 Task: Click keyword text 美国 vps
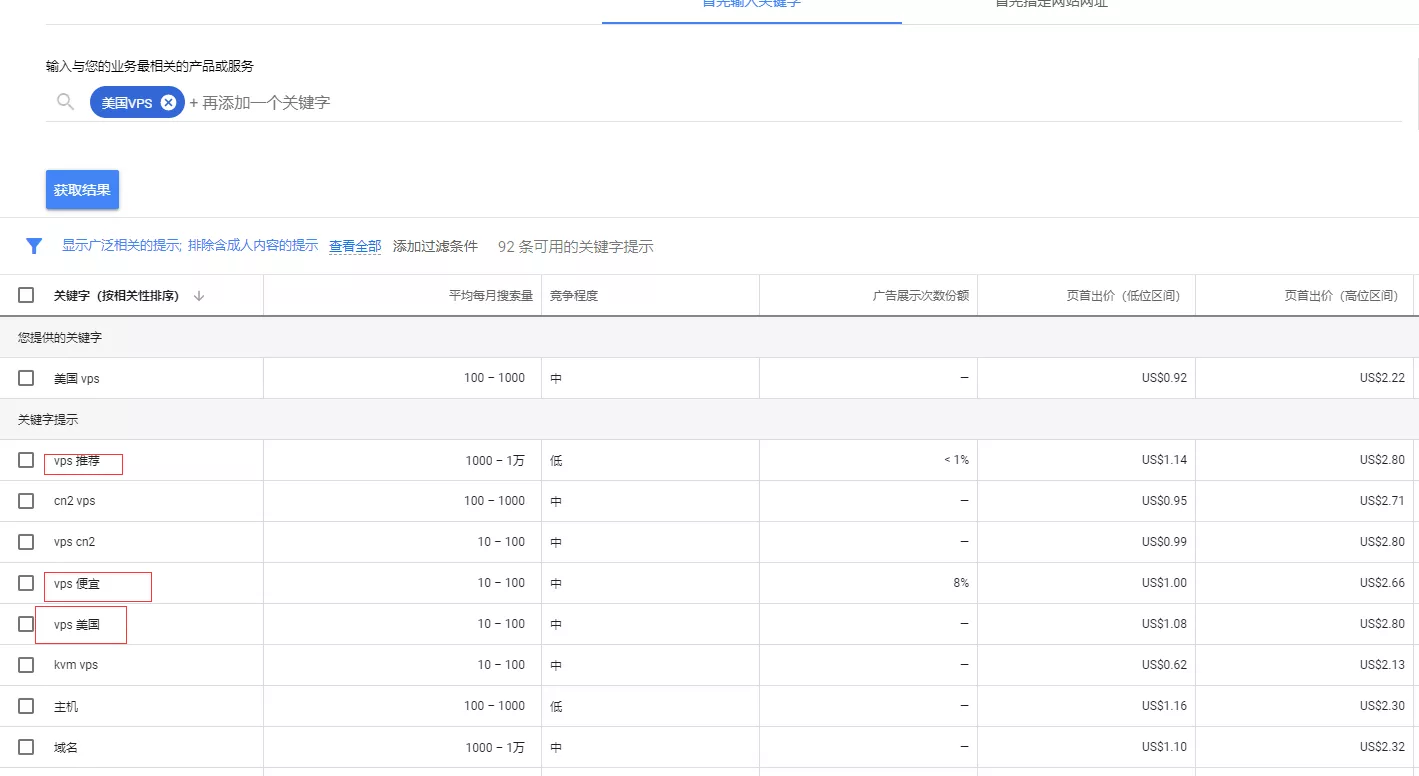click(77, 378)
